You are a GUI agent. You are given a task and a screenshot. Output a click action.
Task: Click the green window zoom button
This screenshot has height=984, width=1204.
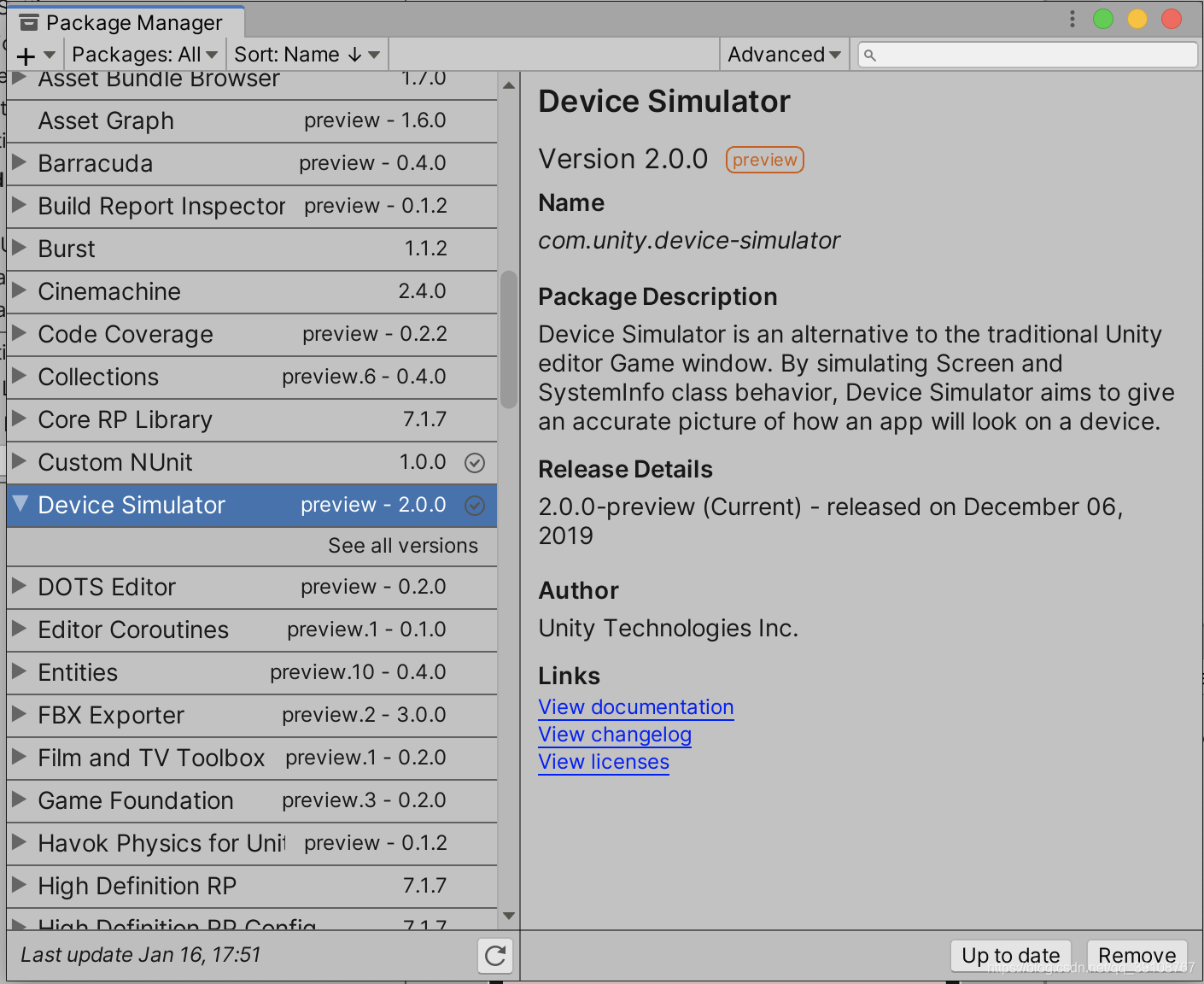(x=1103, y=19)
